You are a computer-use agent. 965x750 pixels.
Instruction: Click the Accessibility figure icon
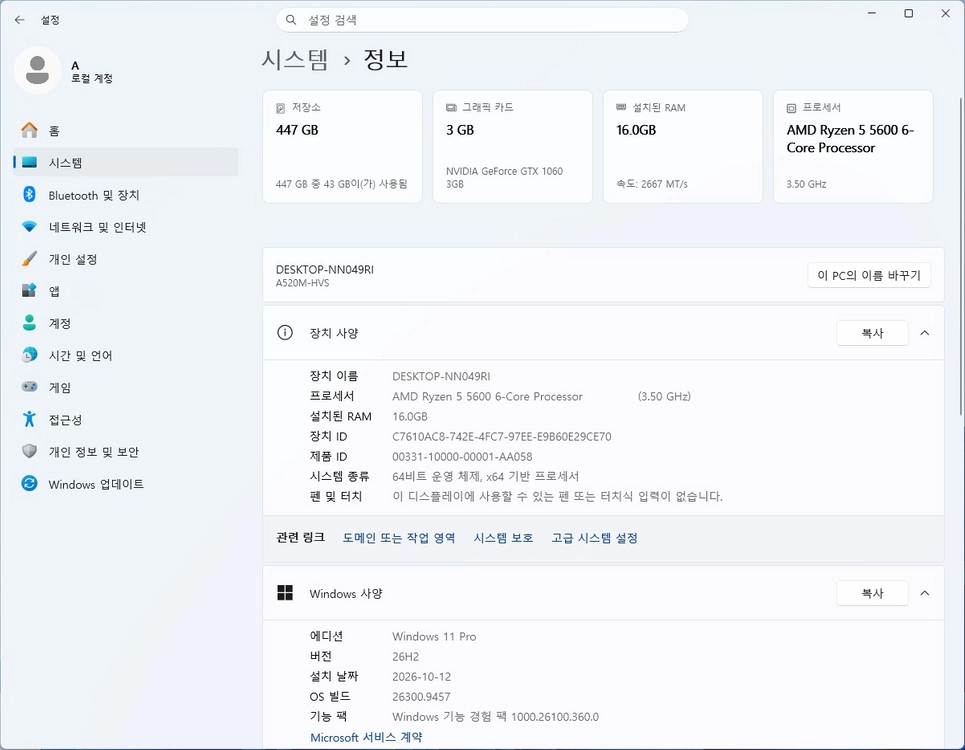tap(29, 419)
